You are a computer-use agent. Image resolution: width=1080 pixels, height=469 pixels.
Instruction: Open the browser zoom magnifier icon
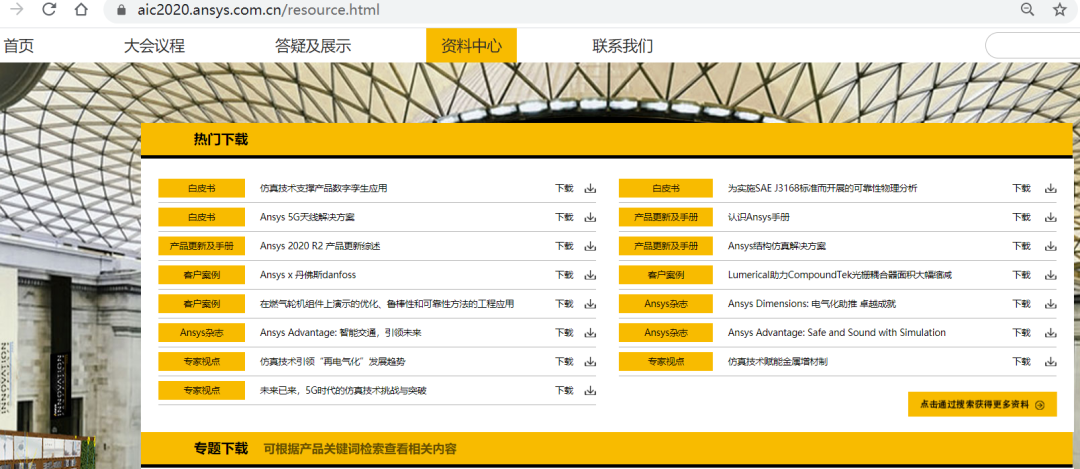coord(1027,10)
